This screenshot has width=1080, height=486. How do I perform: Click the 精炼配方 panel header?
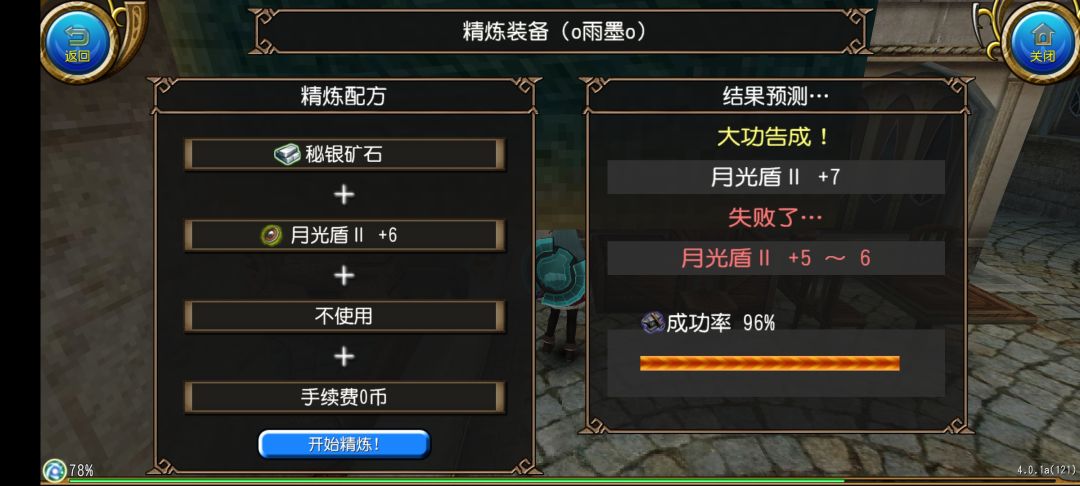coord(344,96)
